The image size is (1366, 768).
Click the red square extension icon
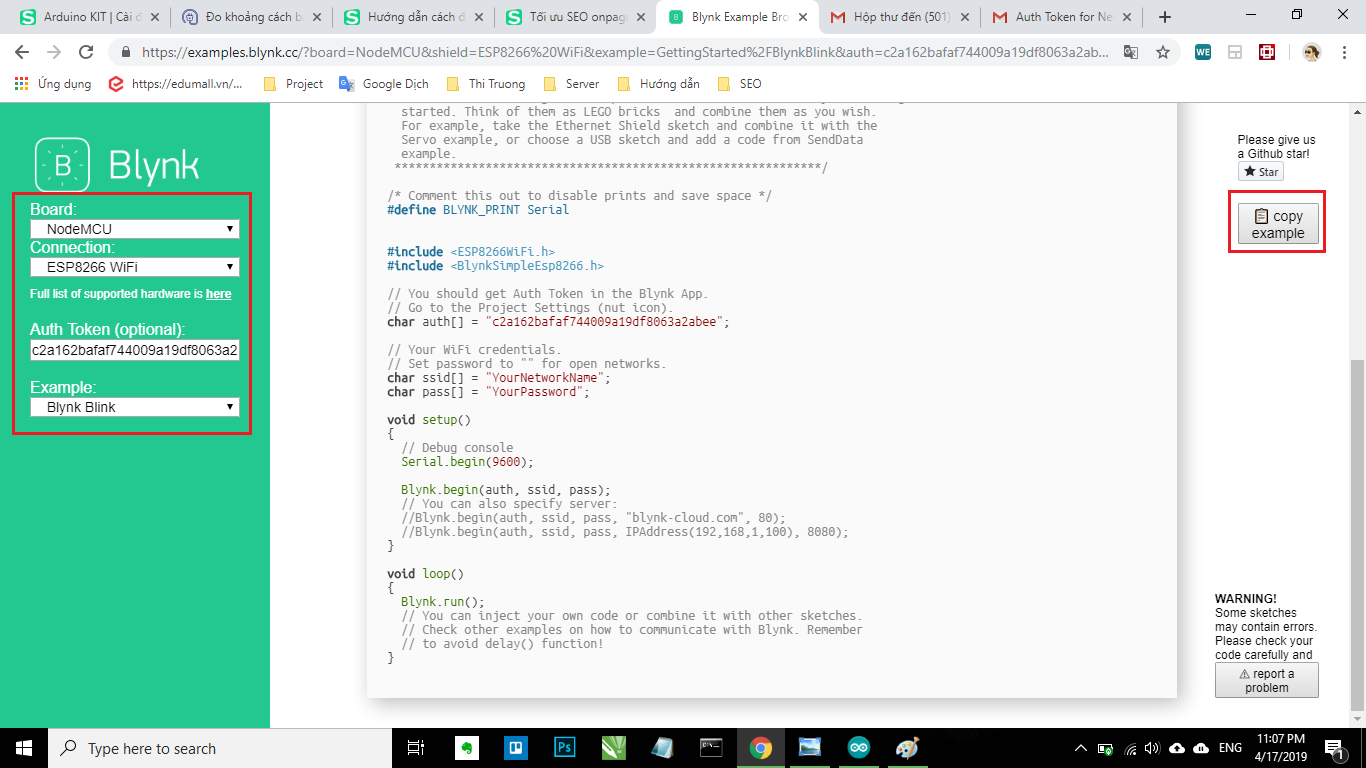(x=1267, y=52)
